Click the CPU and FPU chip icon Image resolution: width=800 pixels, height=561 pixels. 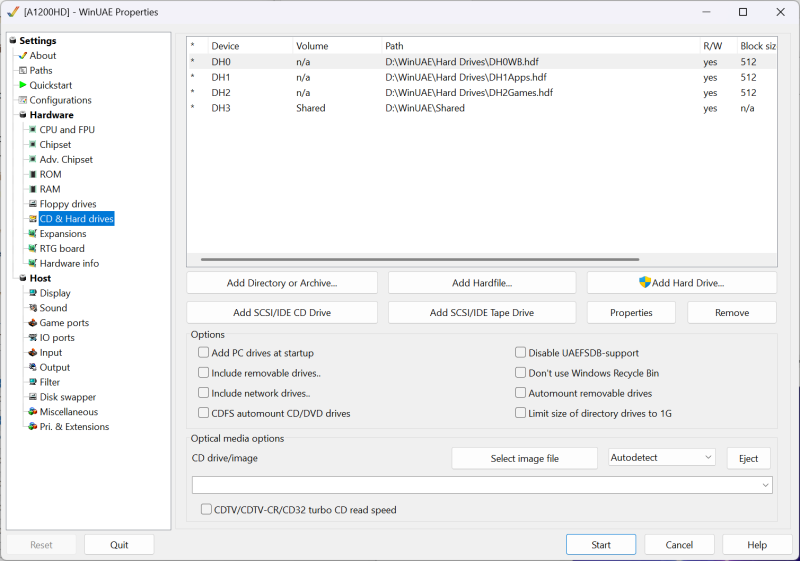(x=33, y=130)
